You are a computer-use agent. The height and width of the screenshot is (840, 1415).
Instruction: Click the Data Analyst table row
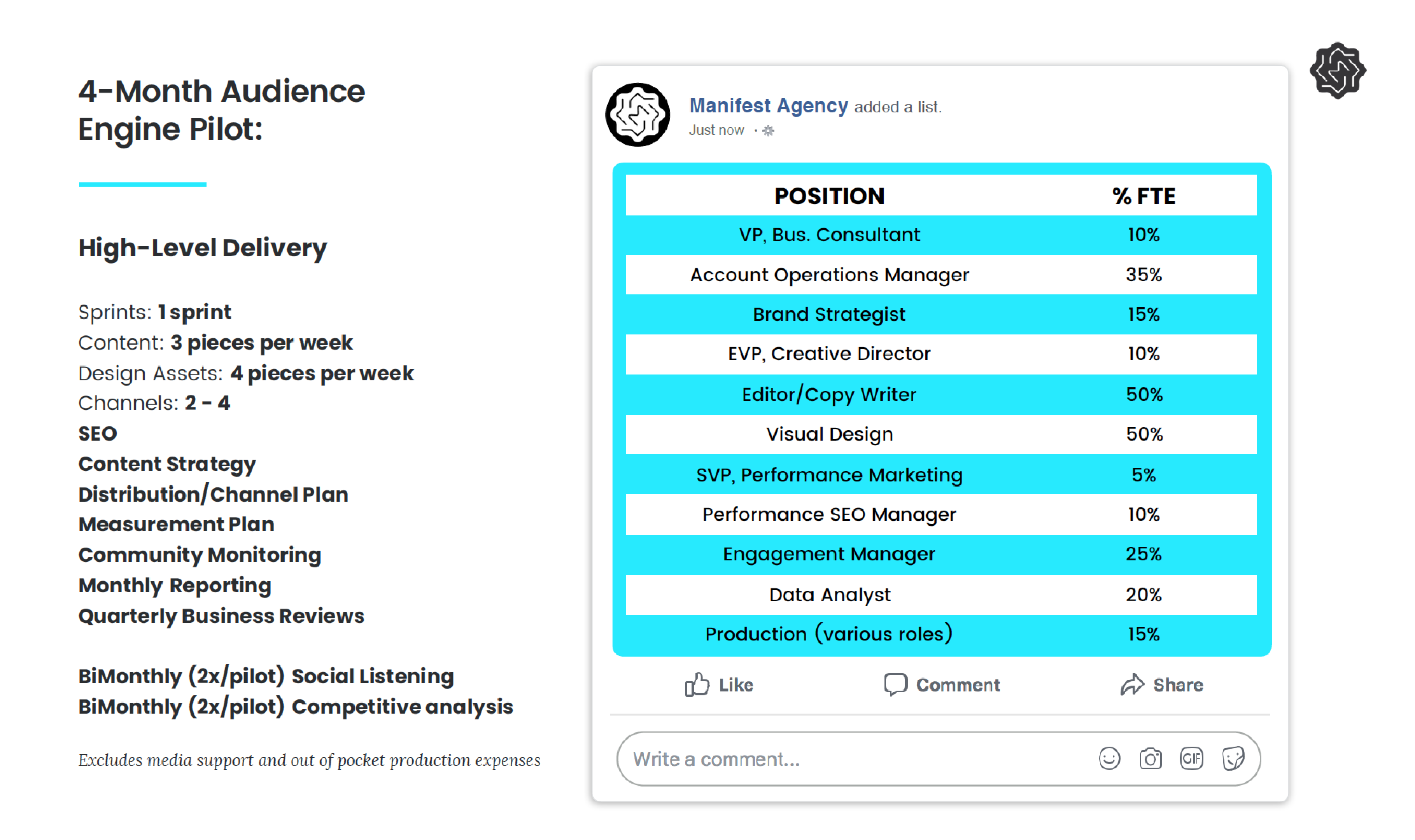tap(829, 595)
